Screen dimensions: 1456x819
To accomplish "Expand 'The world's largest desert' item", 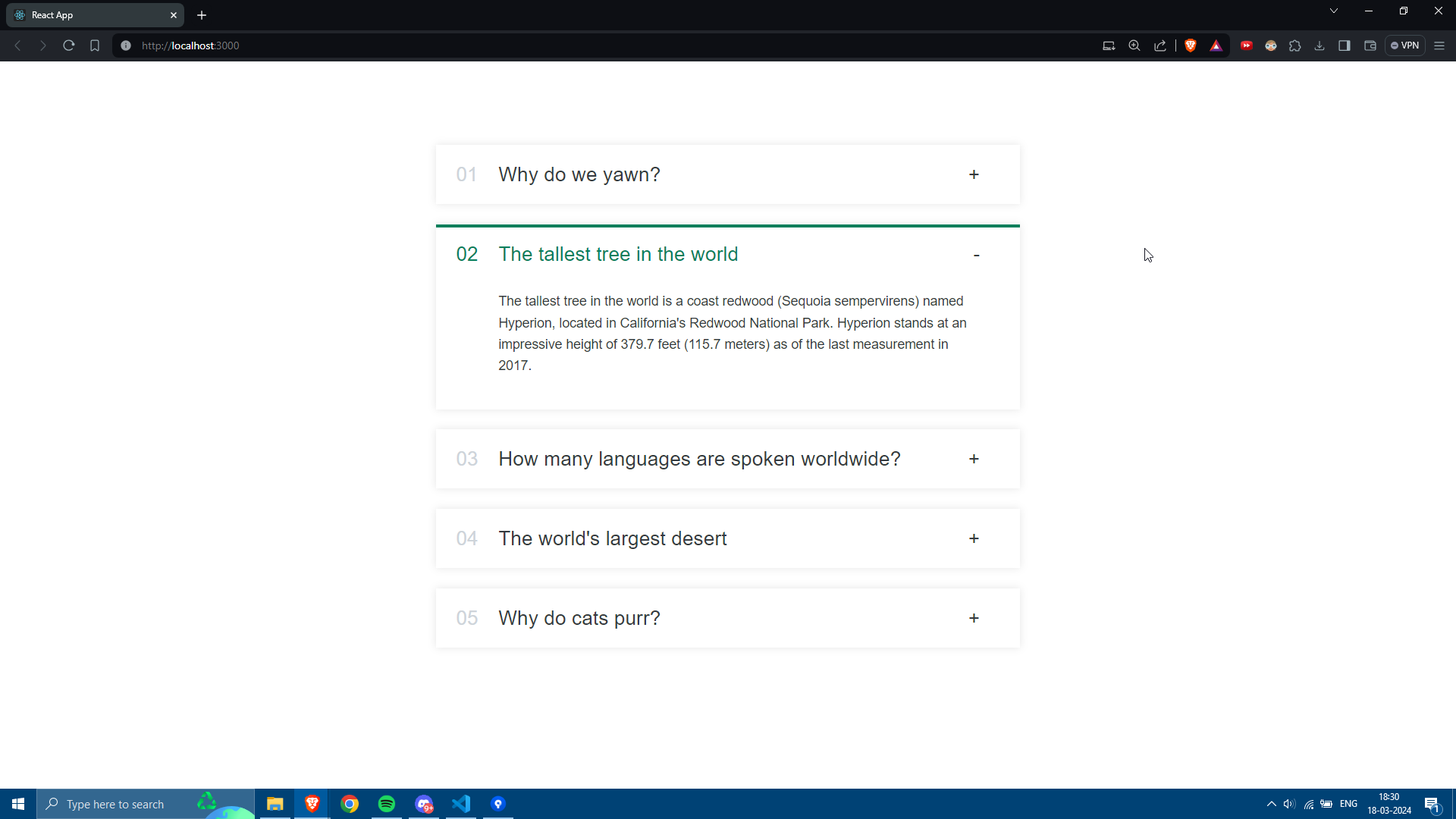I will (974, 538).
